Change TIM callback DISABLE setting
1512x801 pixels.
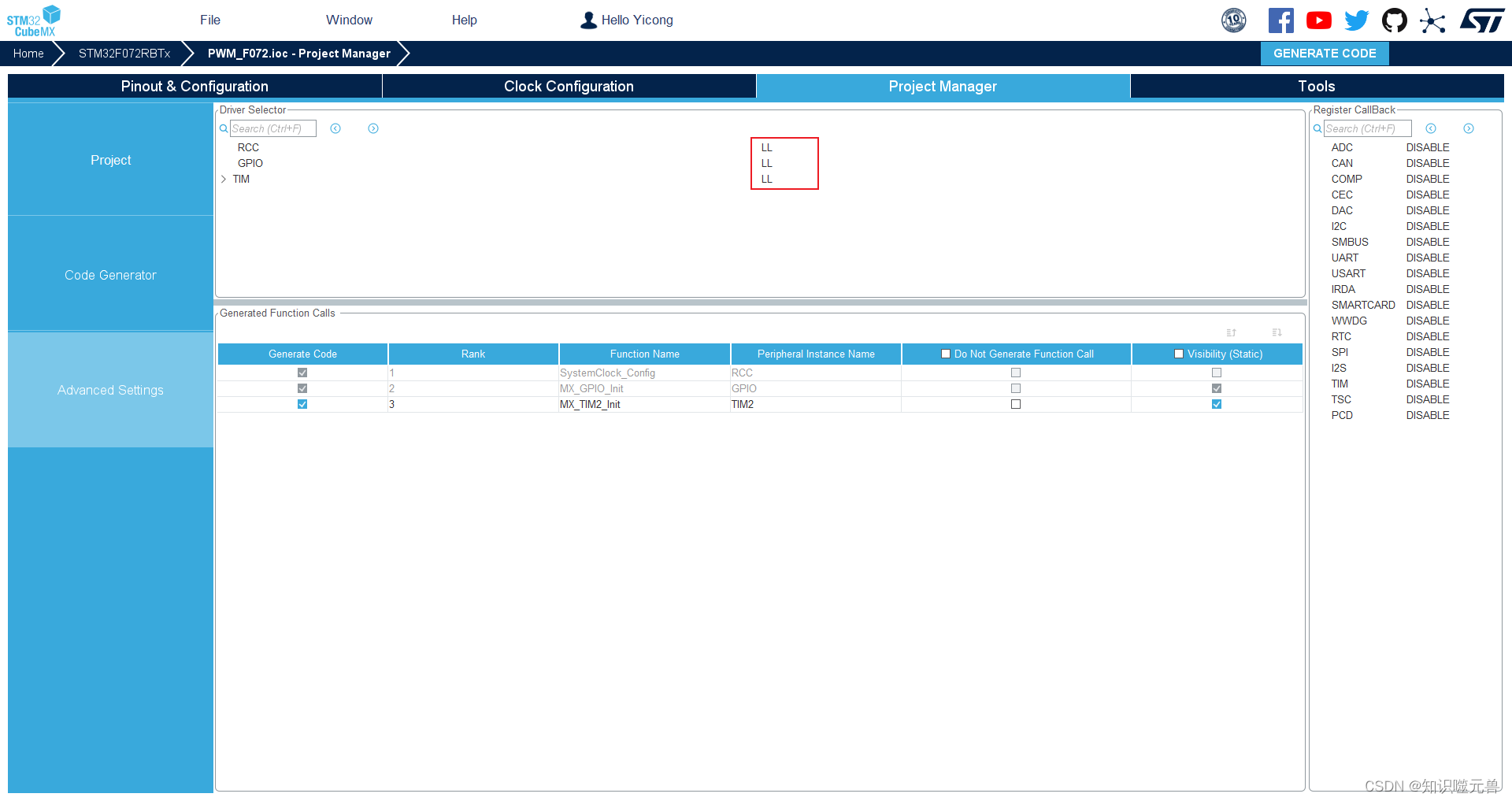(x=1427, y=384)
